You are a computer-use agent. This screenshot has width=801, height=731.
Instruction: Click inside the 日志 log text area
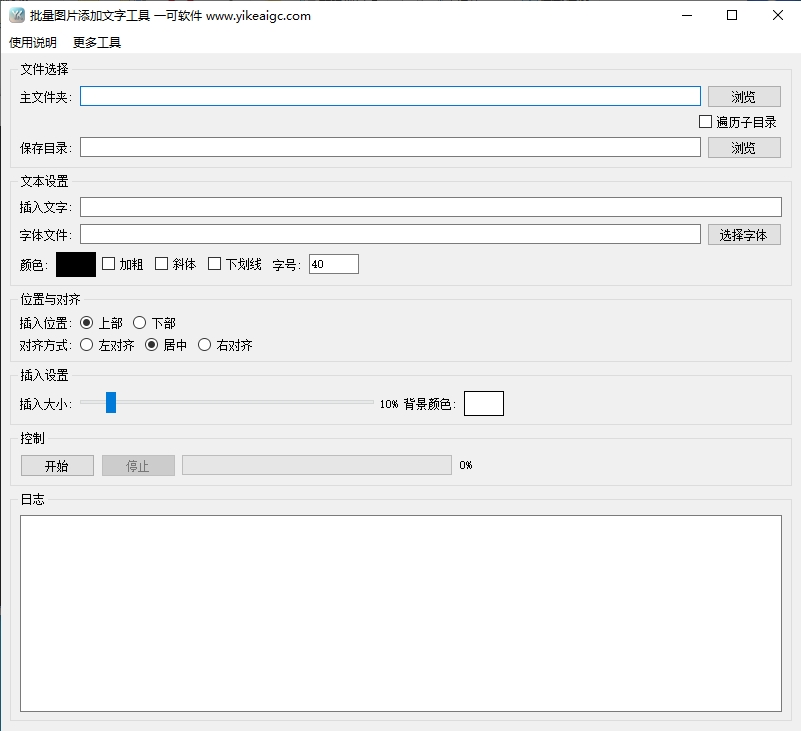(x=401, y=613)
